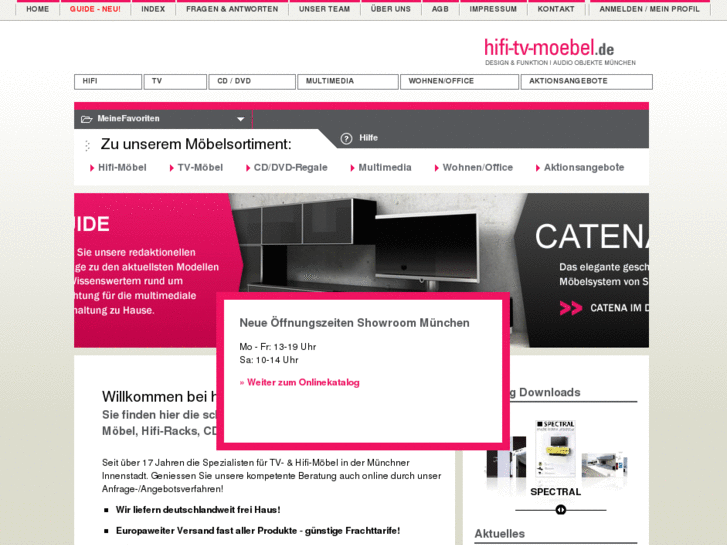Screen dimensions: 727x545
Task: Click the SPECTRAL catalog label
Action: click(x=555, y=492)
